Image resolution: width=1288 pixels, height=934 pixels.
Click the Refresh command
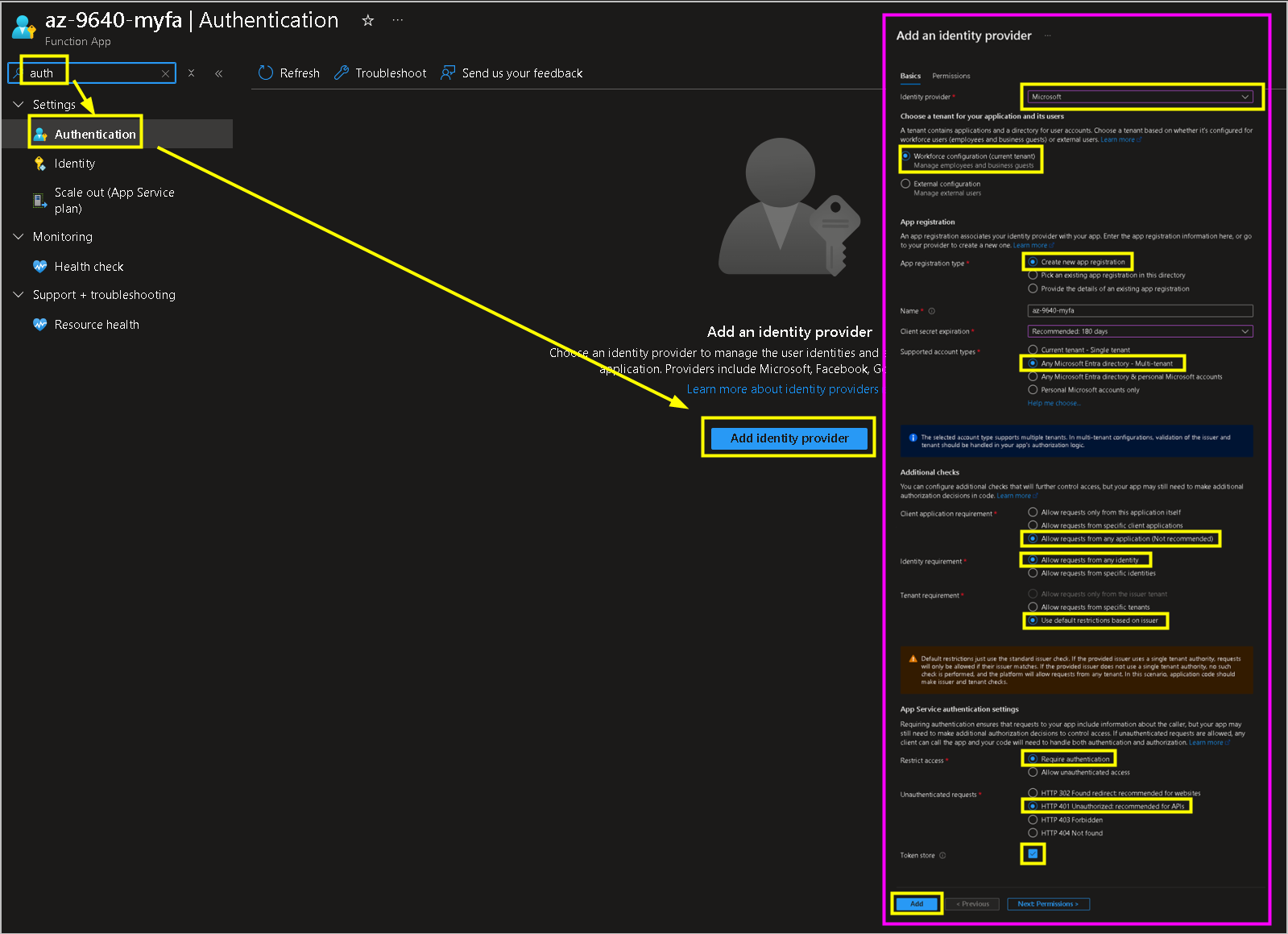[x=289, y=73]
